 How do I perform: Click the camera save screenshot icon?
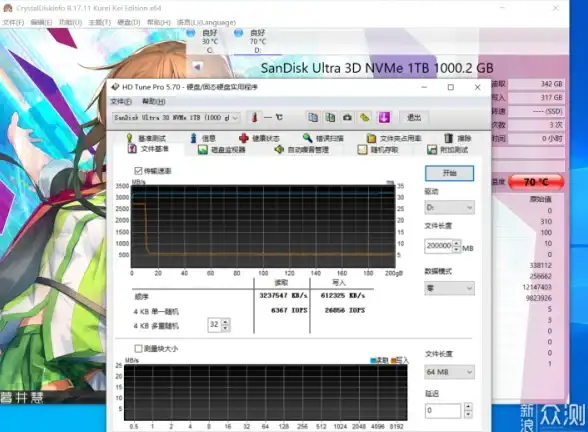[x=347, y=117]
